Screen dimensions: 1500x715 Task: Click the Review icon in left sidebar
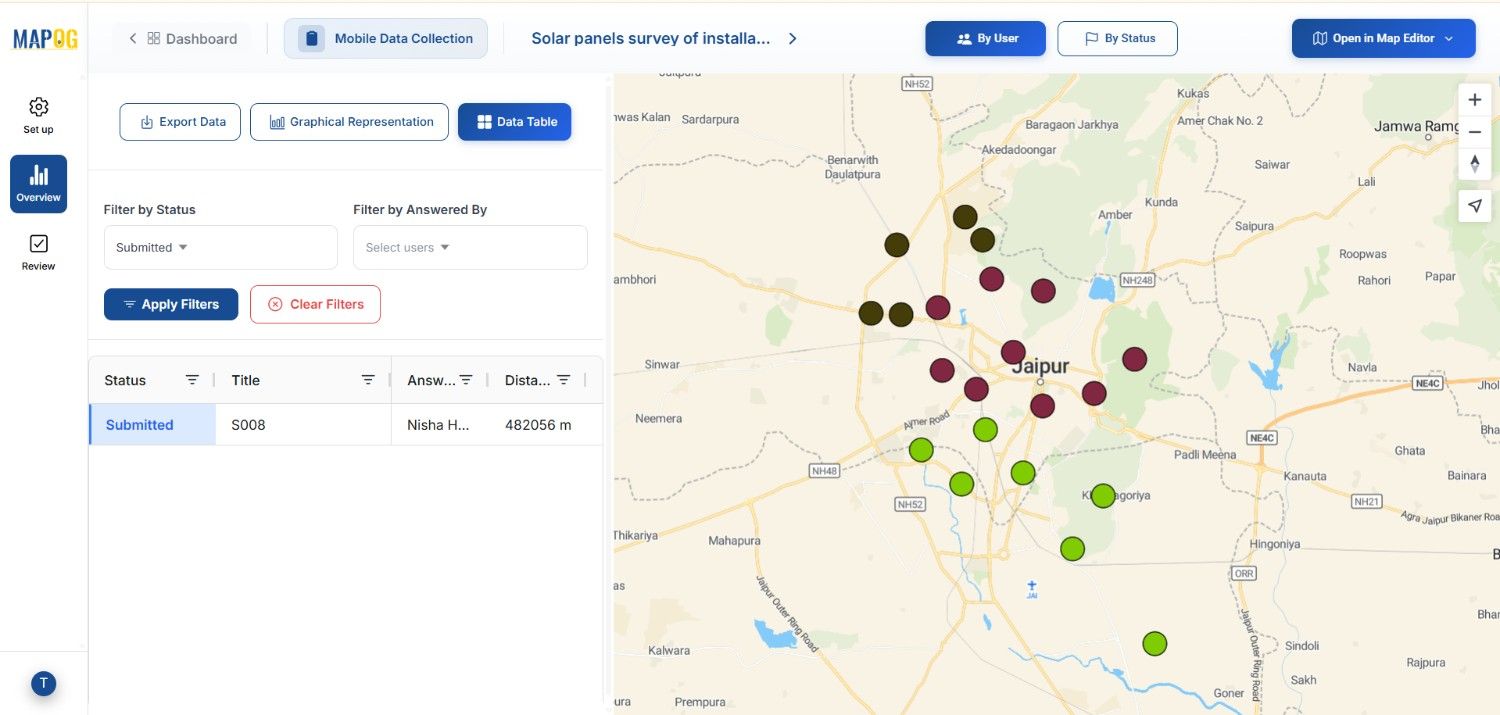(38, 250)
